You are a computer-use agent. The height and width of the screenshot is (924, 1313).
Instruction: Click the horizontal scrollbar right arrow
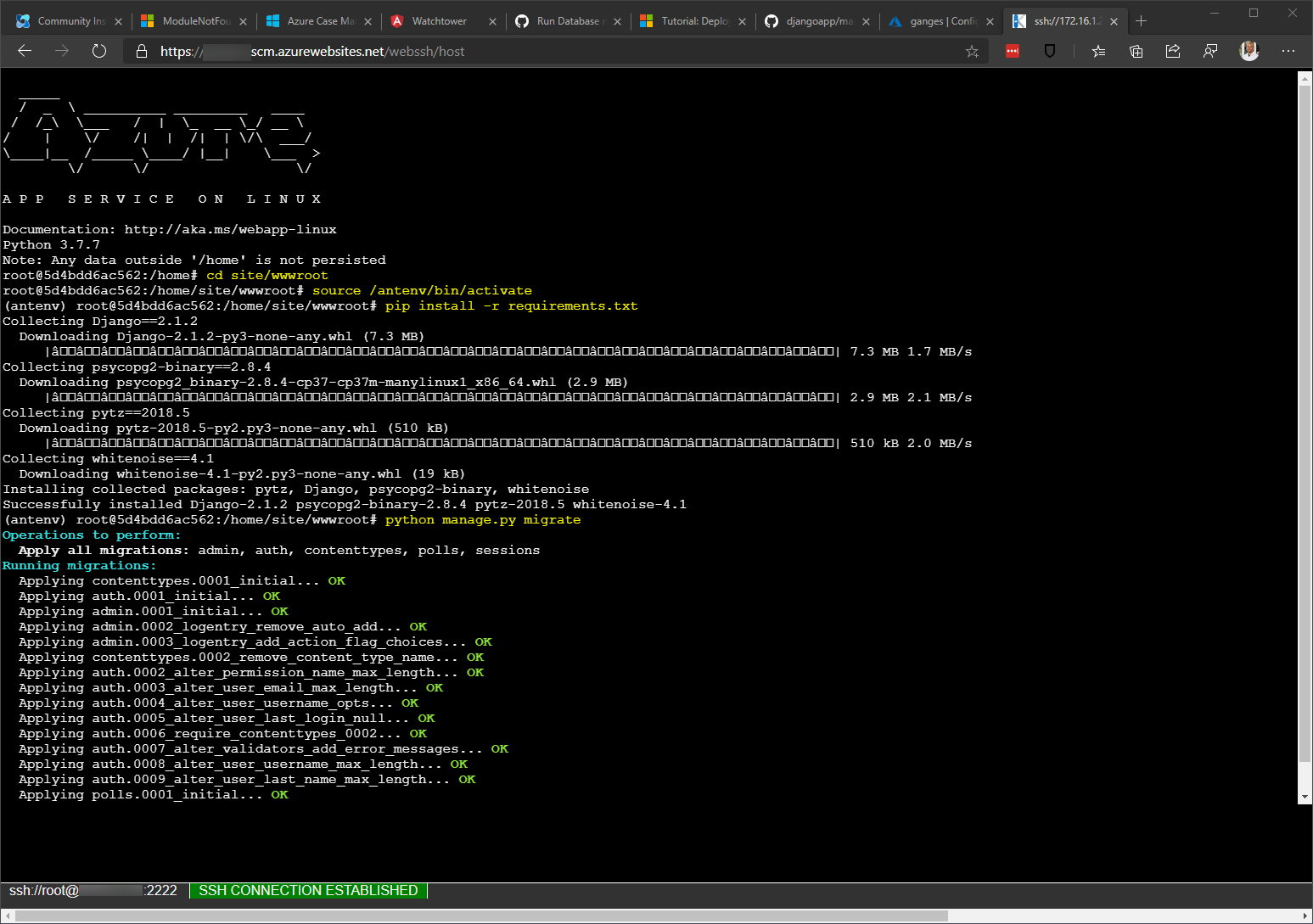(x=1305, y=916)
